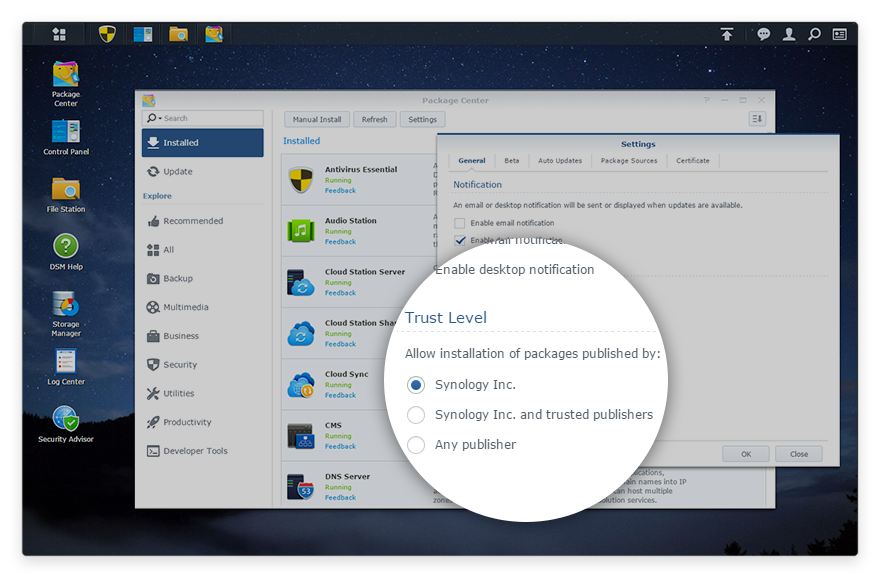This screenshot has height=575, width=880.
Task: Click Close in the Settings dialog
Action: [799, 454]
